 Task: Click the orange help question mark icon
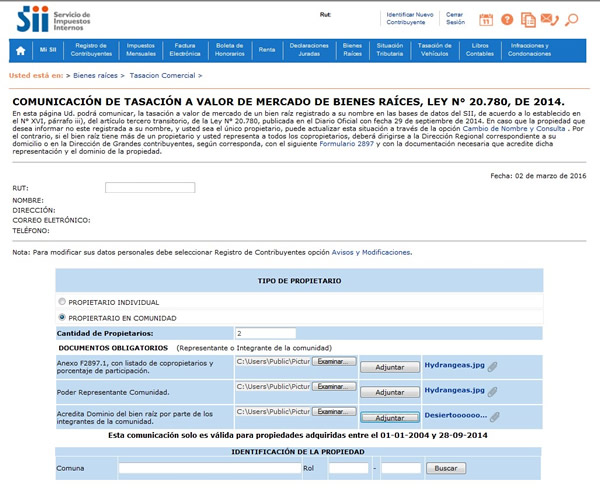(507, 19)
